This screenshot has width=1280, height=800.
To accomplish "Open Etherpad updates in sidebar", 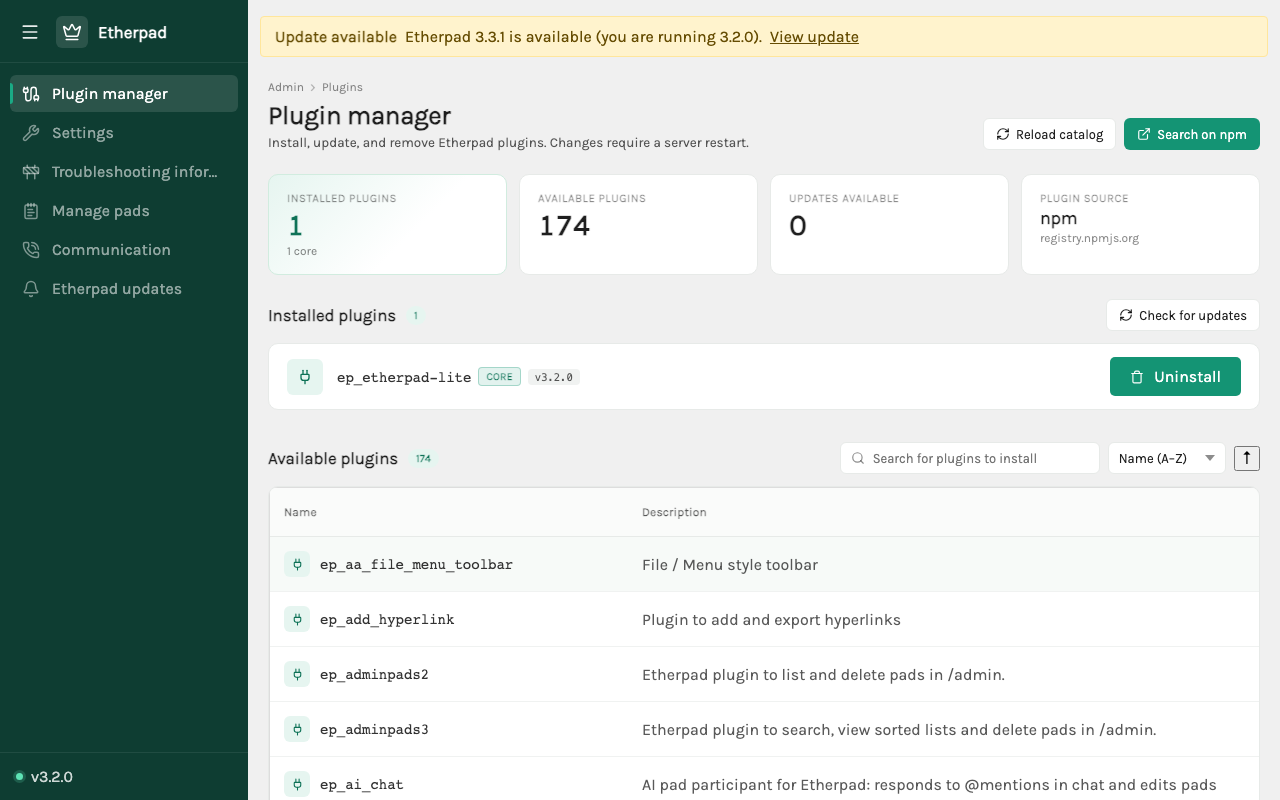I will [x=124, y=289].
